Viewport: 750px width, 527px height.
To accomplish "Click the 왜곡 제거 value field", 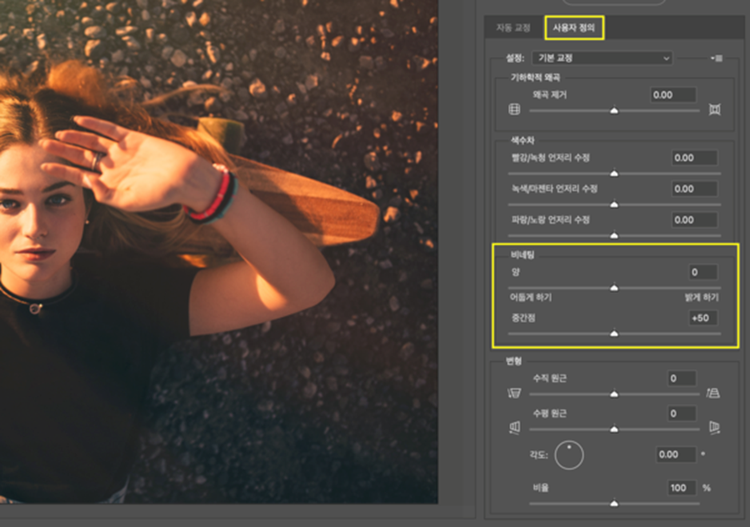I will tap(673, 95).
